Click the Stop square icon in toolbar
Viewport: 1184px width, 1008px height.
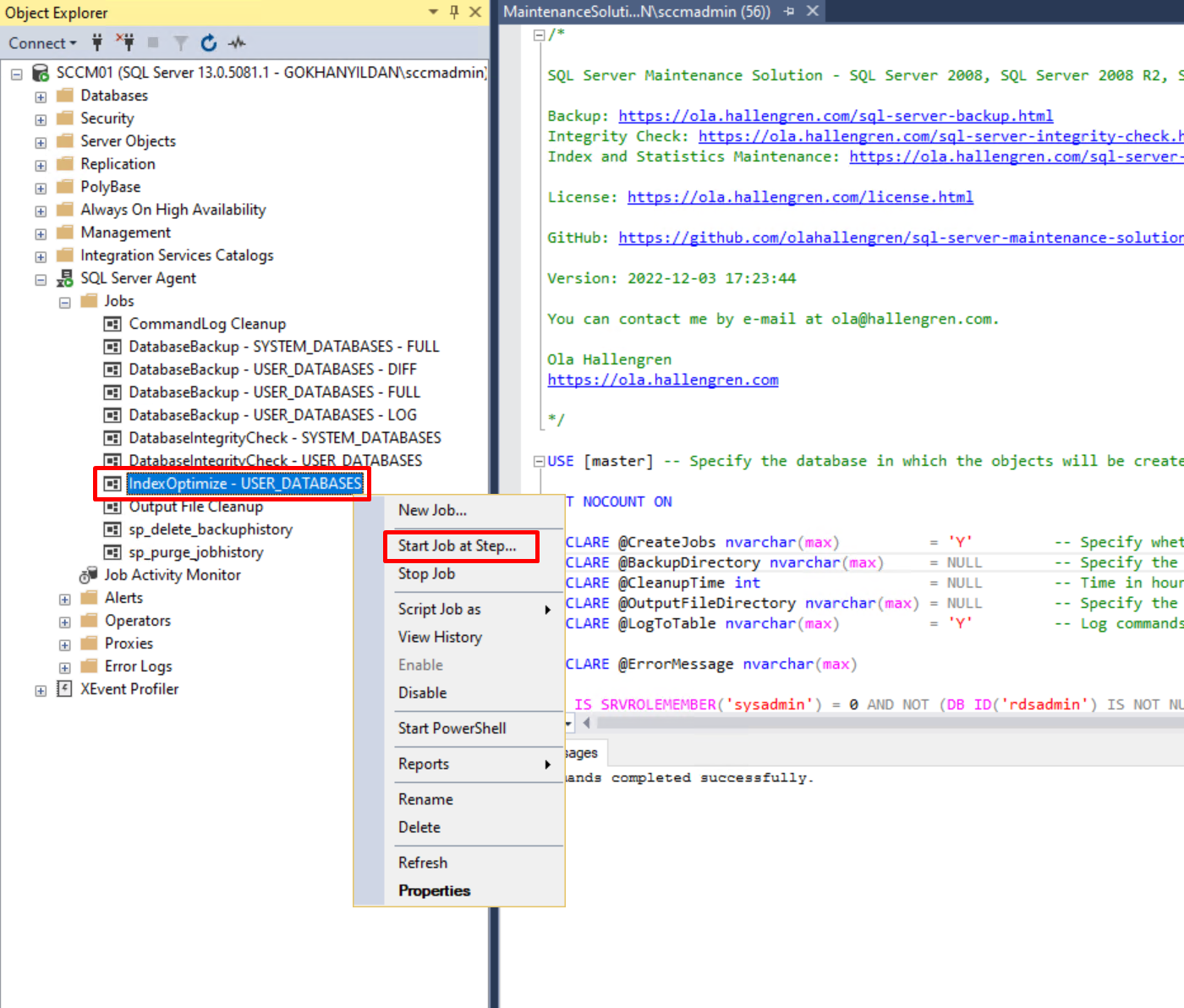click(x=153, y=42)
